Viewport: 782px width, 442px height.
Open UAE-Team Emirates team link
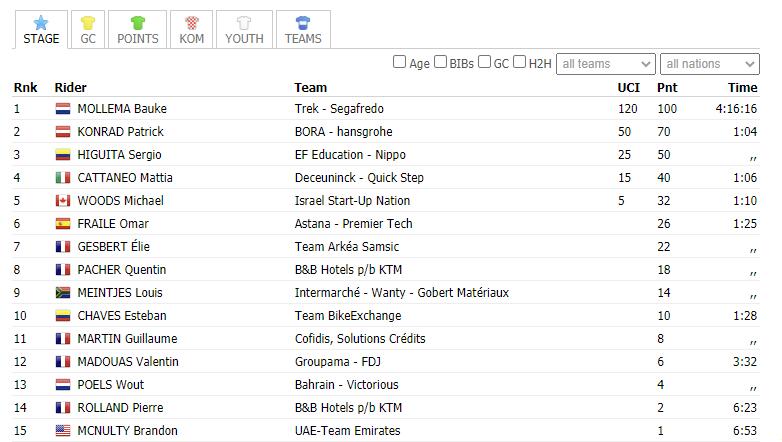[x=348, y=431]
